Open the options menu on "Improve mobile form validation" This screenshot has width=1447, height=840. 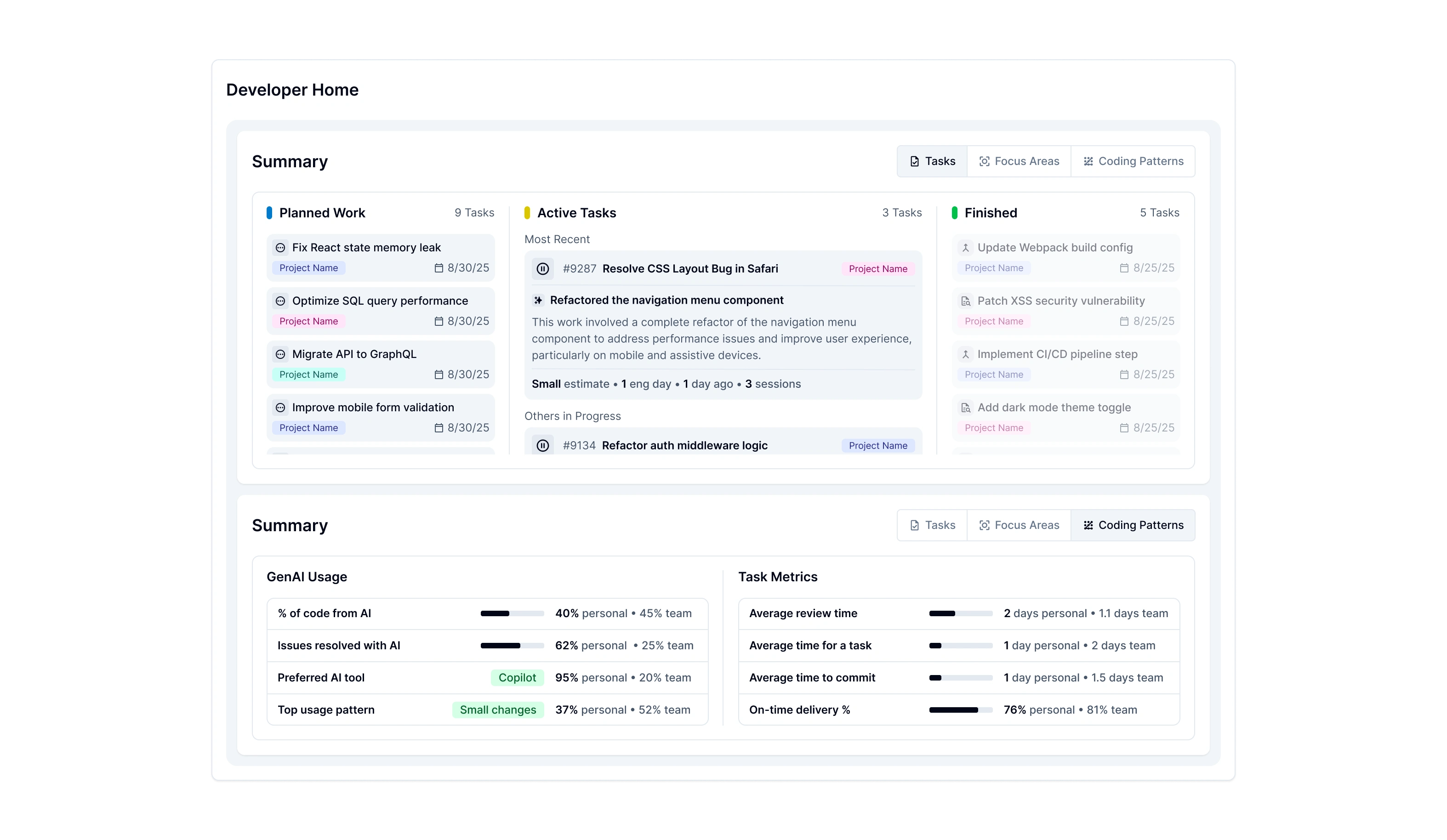pyautogui.click(x=280, y=407)
